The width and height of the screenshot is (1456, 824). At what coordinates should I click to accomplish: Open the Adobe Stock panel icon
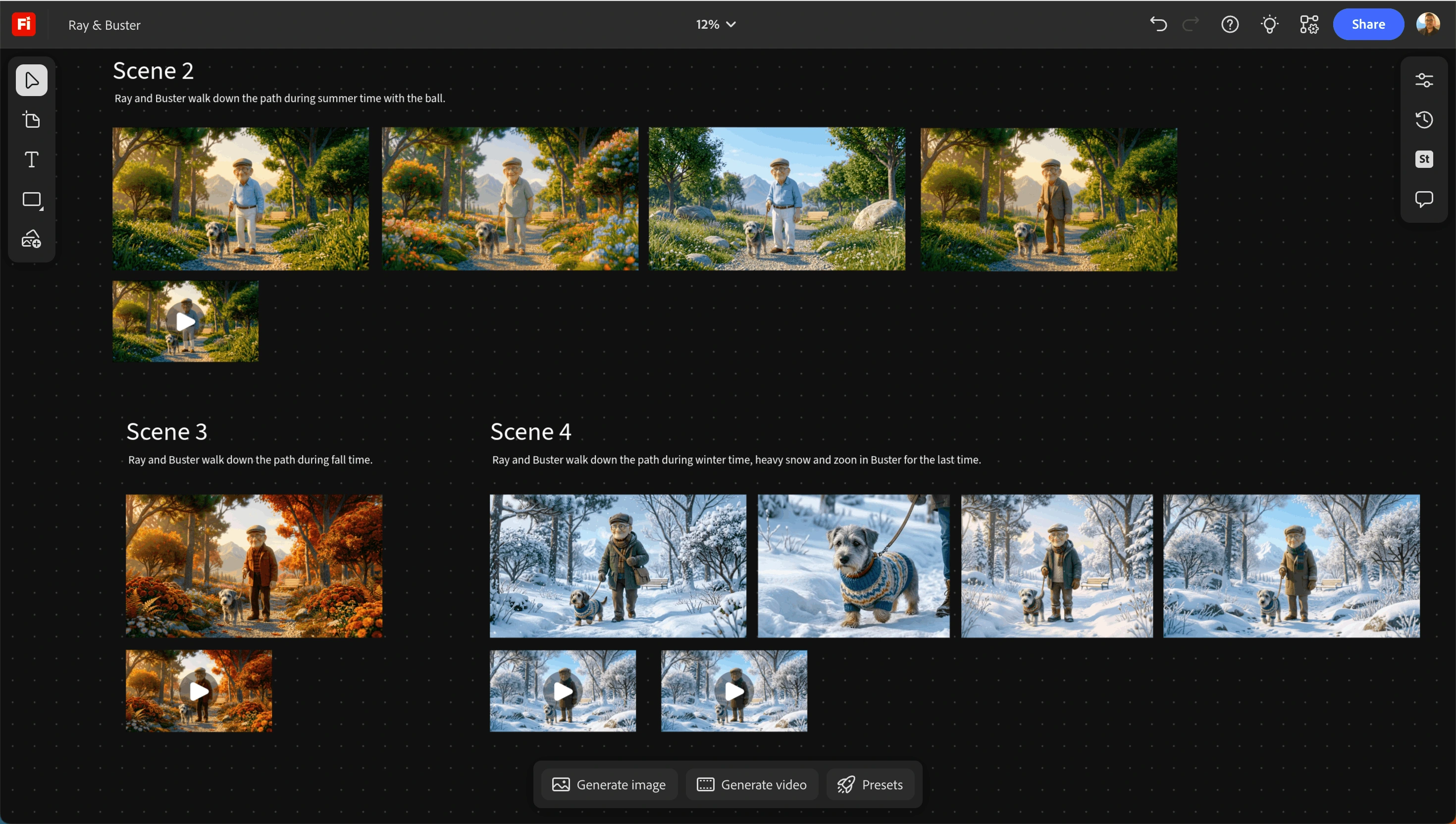click(1424, 159)
